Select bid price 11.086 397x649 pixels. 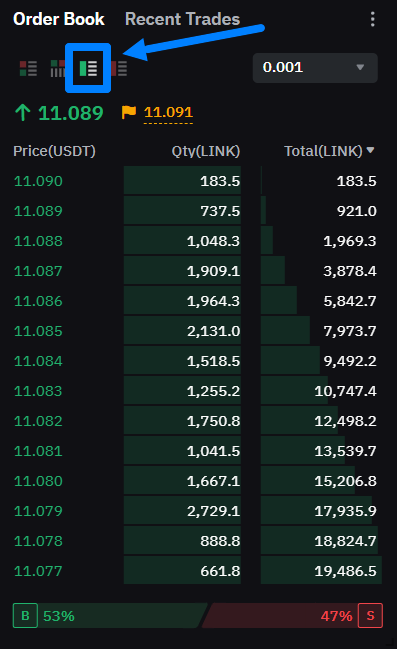coord(38,301)
